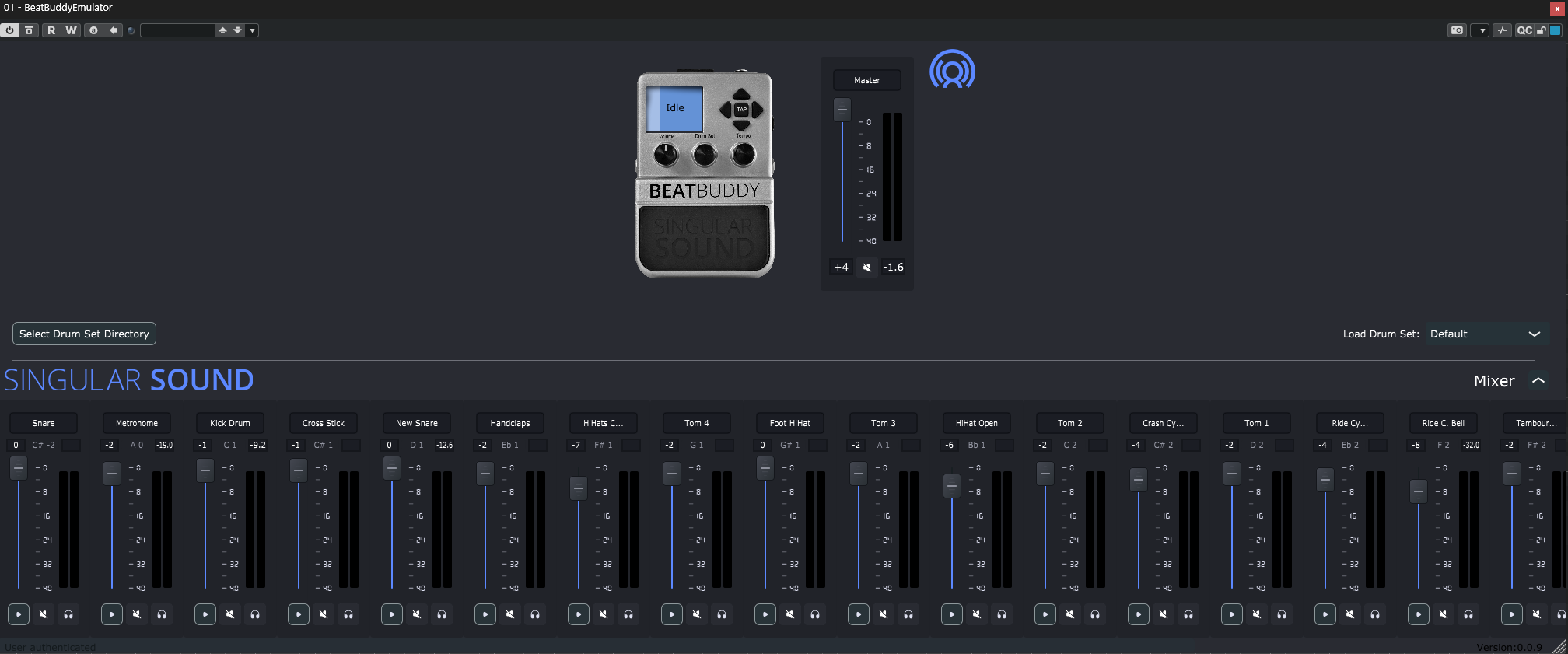
Task: Play the Metronome sample preview
Action: pos(112,614)
